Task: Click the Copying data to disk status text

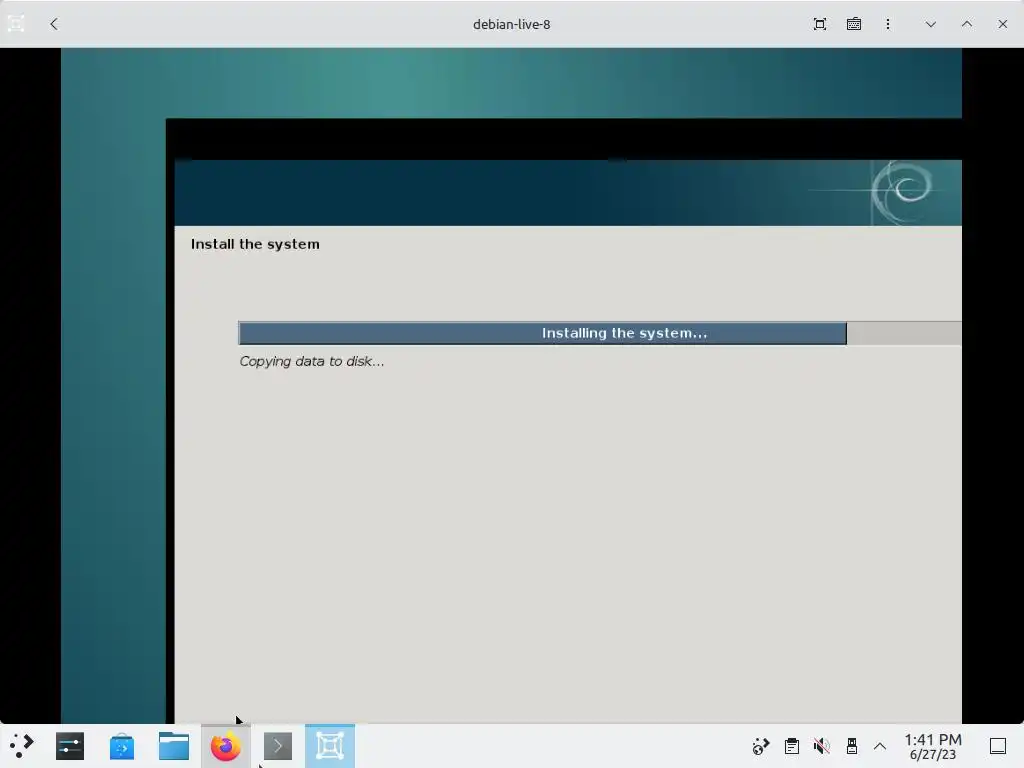Action: click(312, 361)
